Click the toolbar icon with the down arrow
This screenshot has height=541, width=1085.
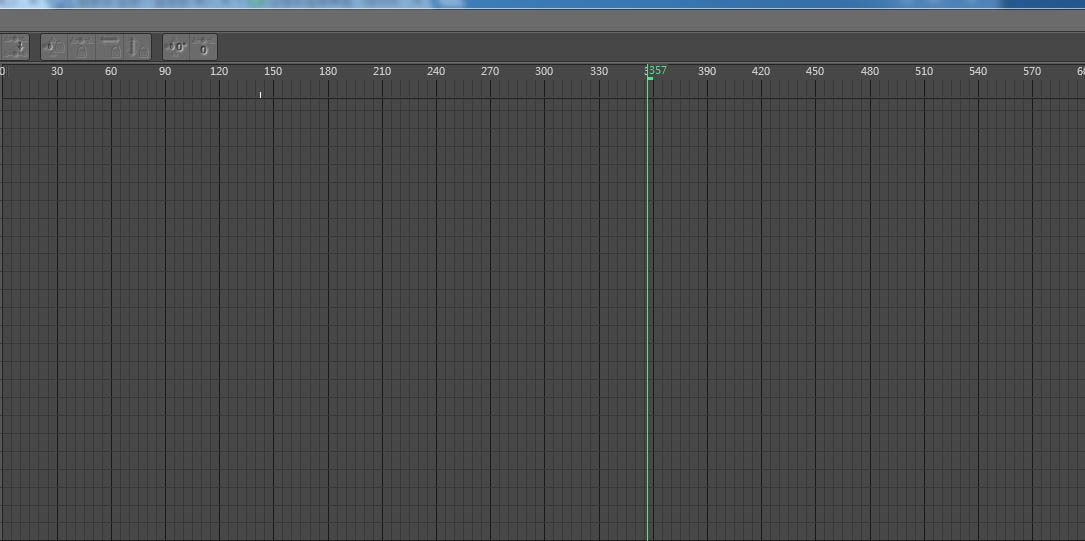15,47
